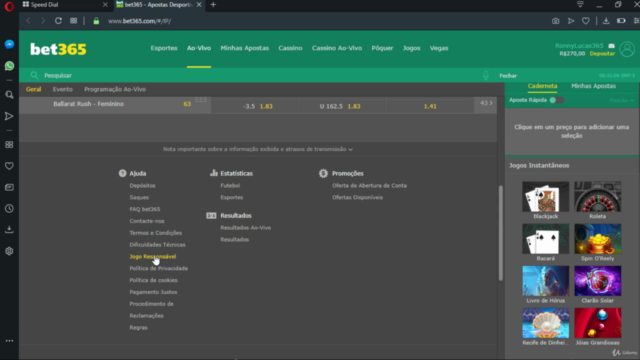The height and width of the screenshot is (360, 640).
Task: Open start page grid button in toolbar
Action: [x=73, y=21]
